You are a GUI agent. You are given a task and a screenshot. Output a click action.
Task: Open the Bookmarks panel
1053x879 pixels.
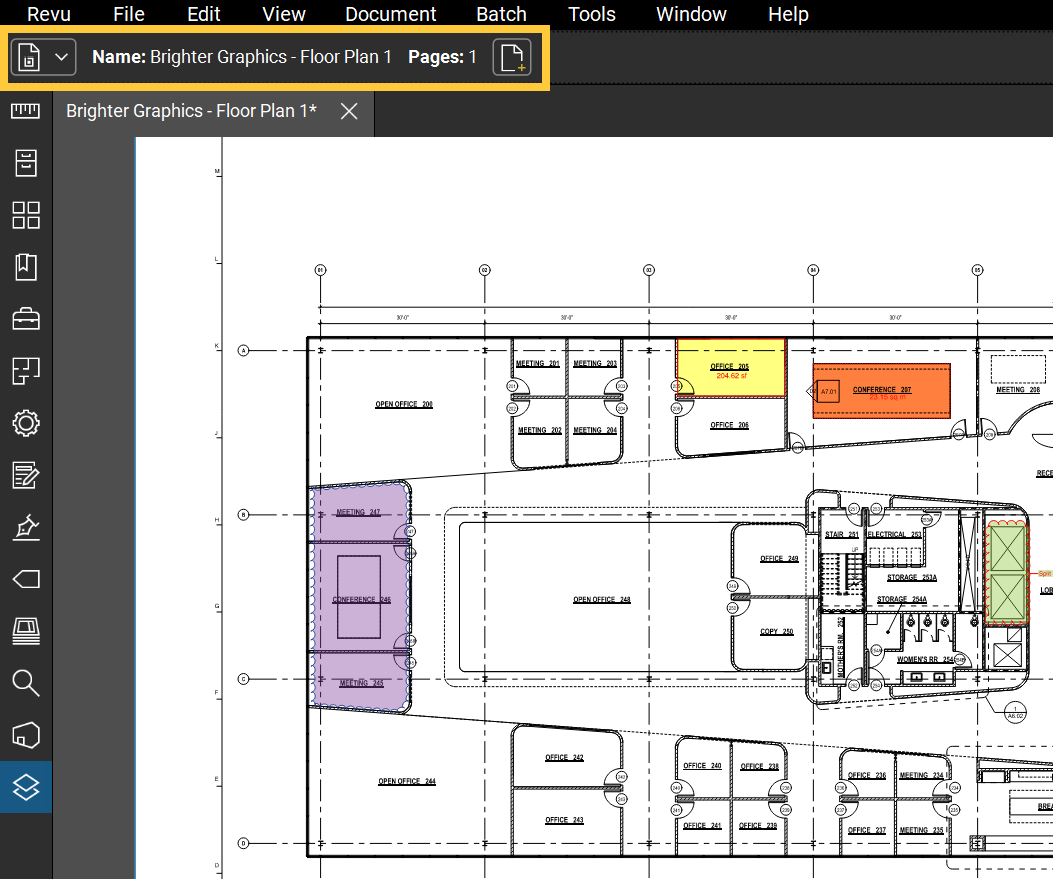coord(25,267)
